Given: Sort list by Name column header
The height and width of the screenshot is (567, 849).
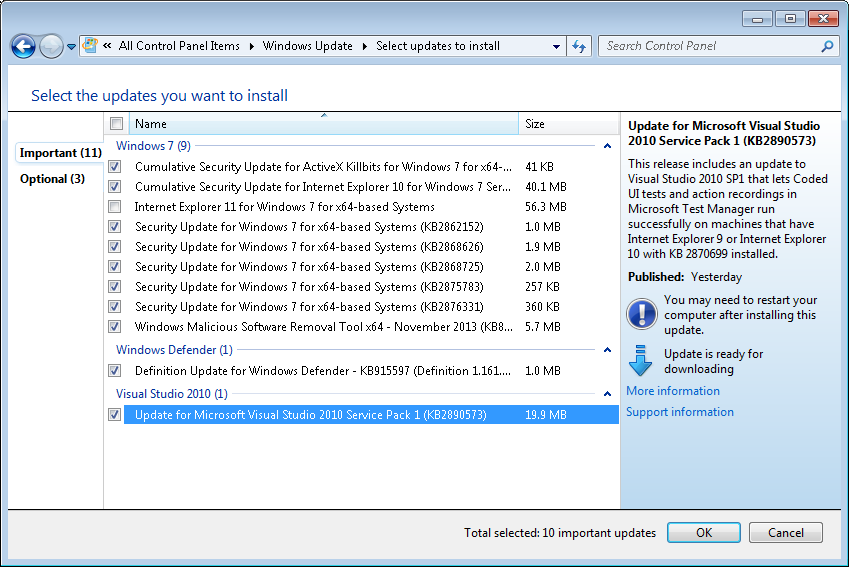Looking at the screenshot, I should tap(323, 123).
